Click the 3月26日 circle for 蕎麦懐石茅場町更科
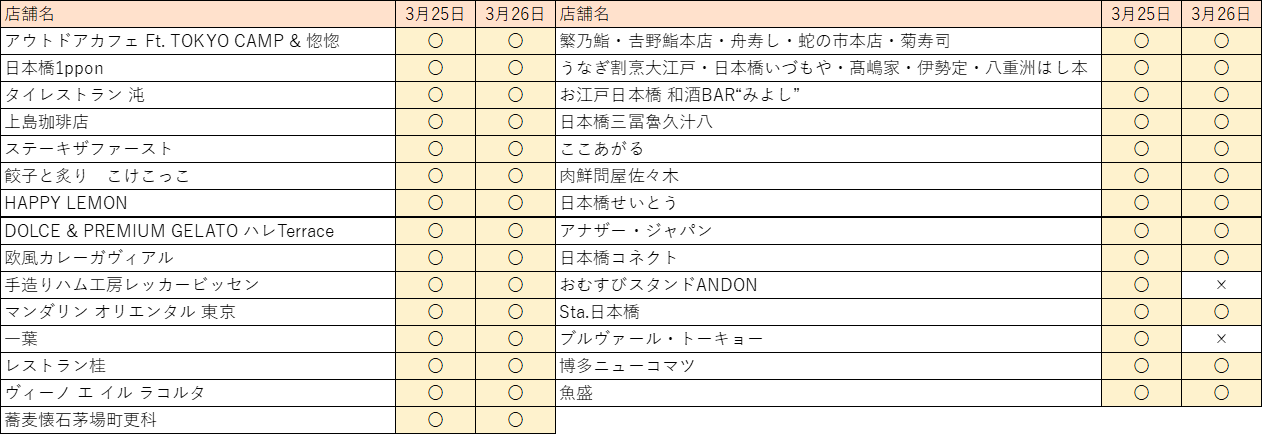This screenshot has height=435, width=1263. [x=516, y=420]
